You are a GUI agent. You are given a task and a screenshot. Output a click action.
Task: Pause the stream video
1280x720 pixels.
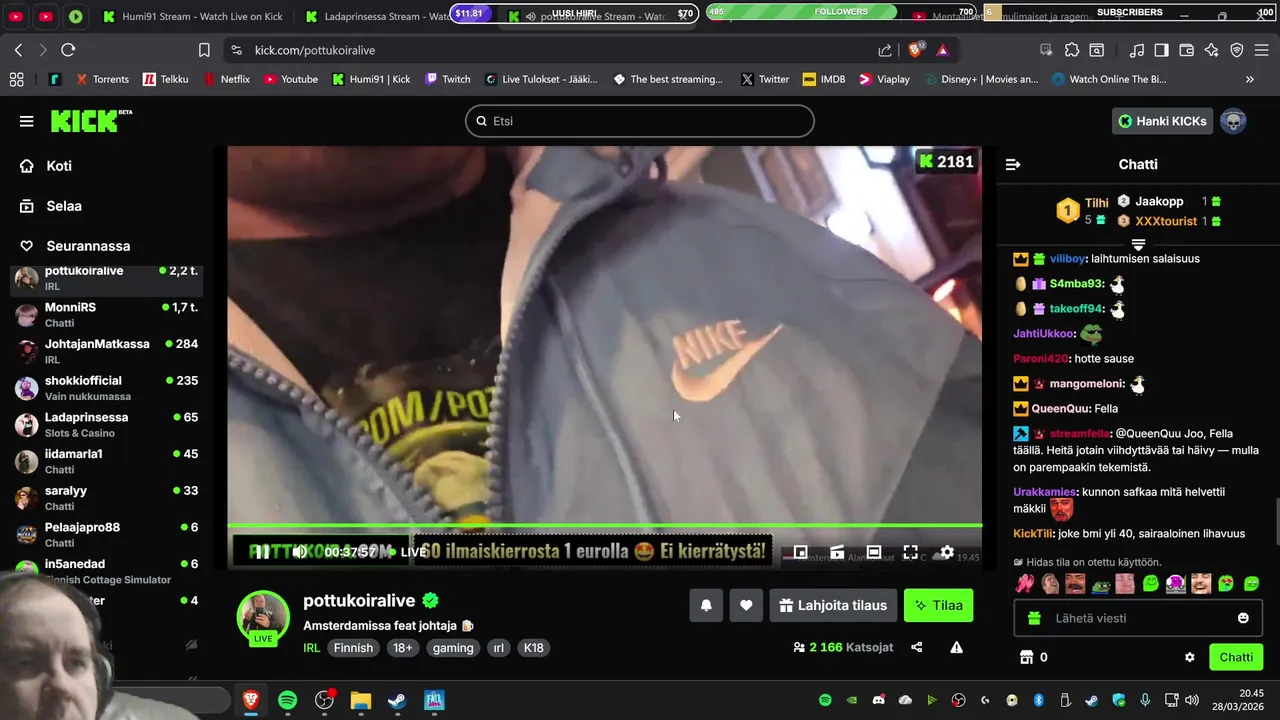(261, 552)
